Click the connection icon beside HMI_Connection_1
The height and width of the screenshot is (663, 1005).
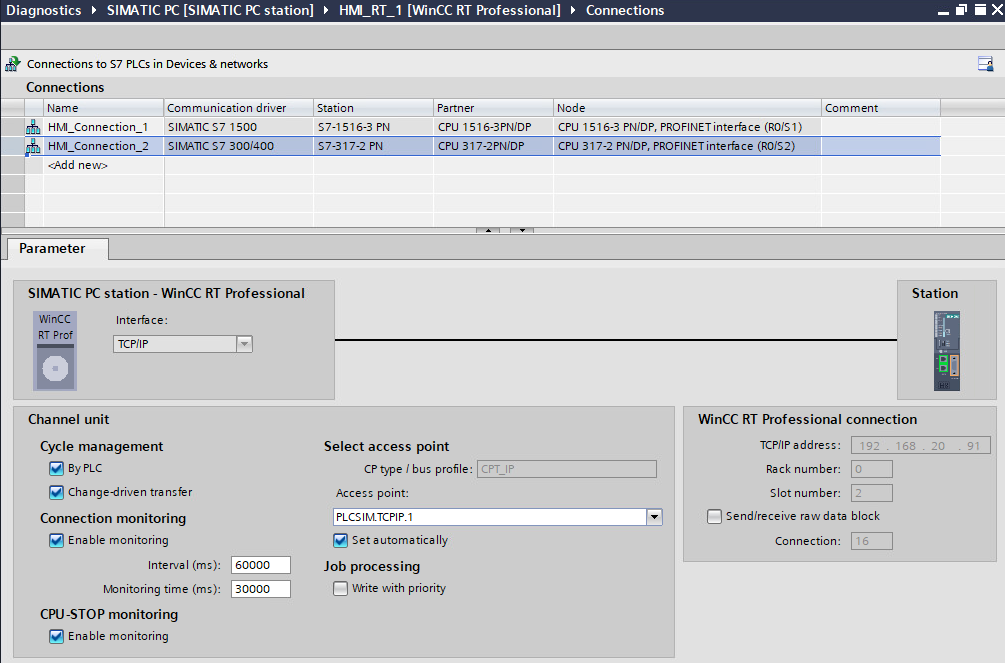[33, 127]
